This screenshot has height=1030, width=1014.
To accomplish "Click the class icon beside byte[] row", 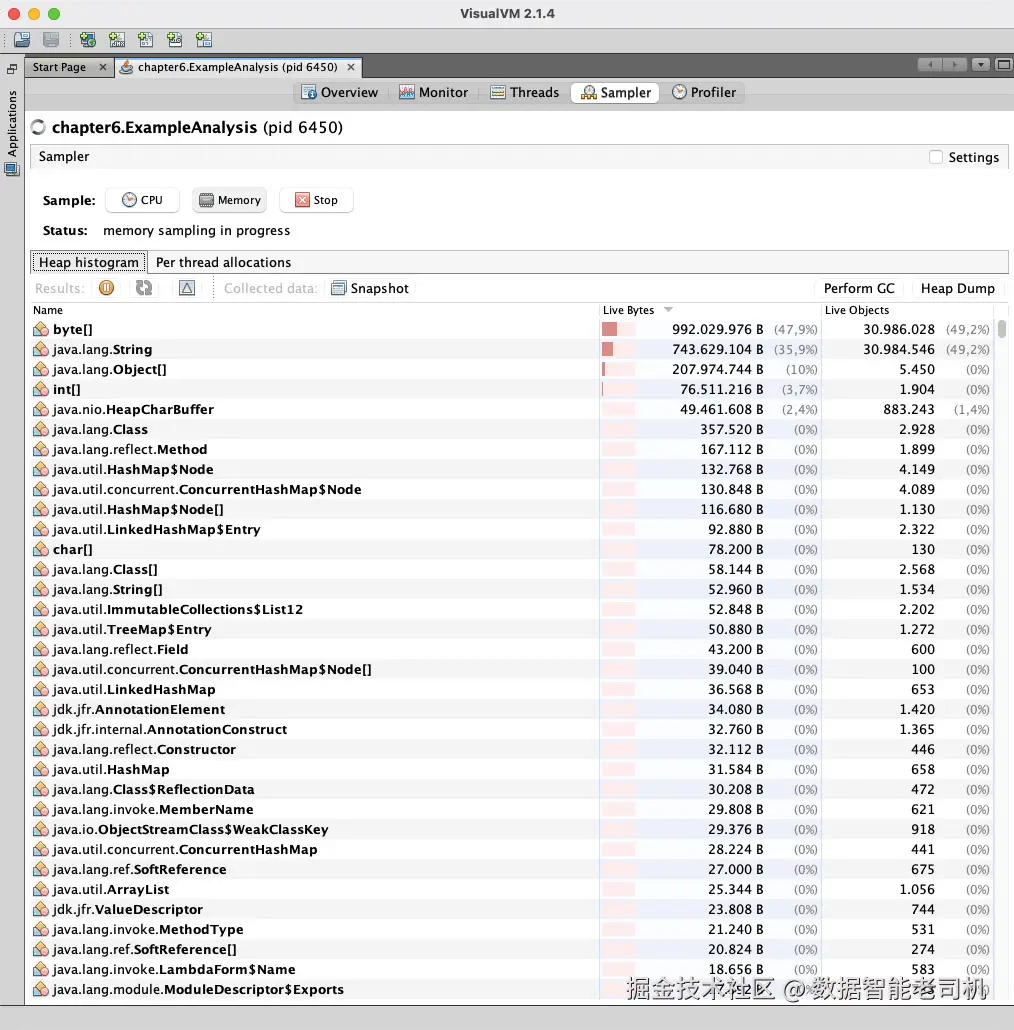I will coord(41,329).
